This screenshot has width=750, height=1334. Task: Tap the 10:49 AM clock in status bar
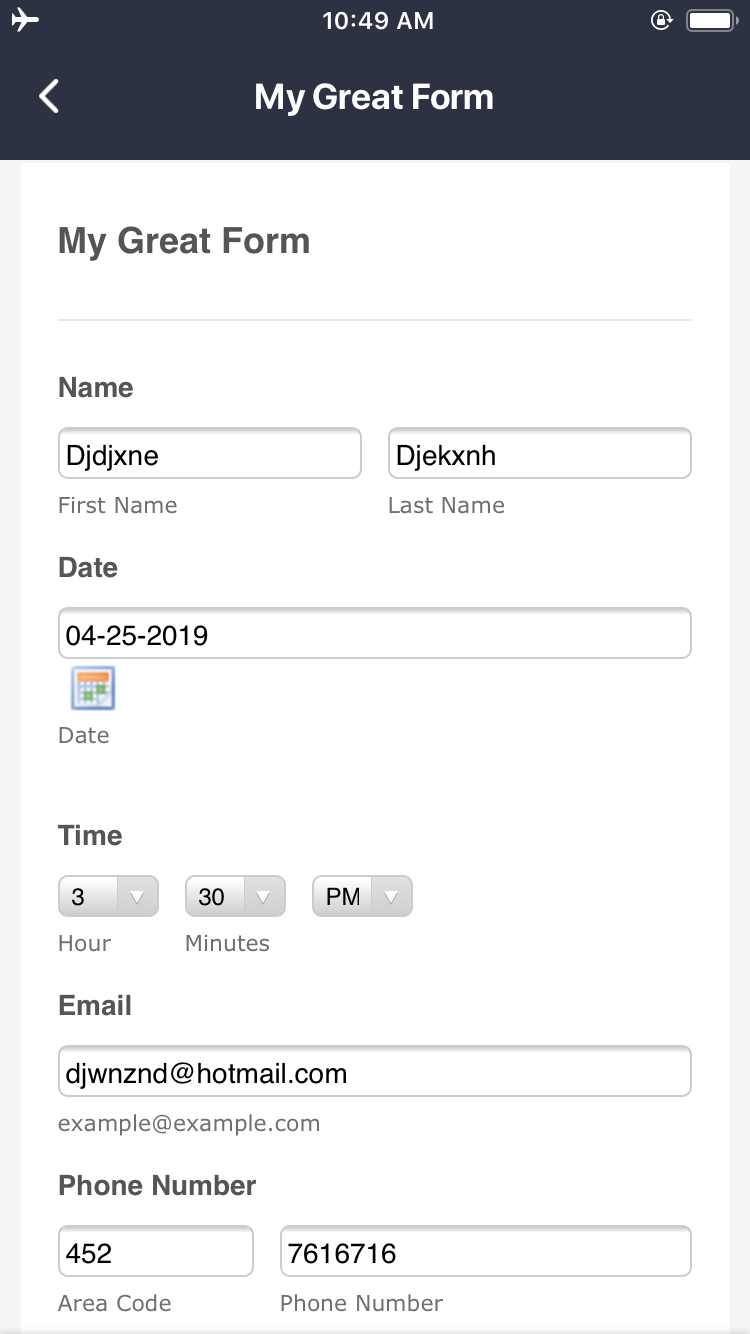pos(378,21)
